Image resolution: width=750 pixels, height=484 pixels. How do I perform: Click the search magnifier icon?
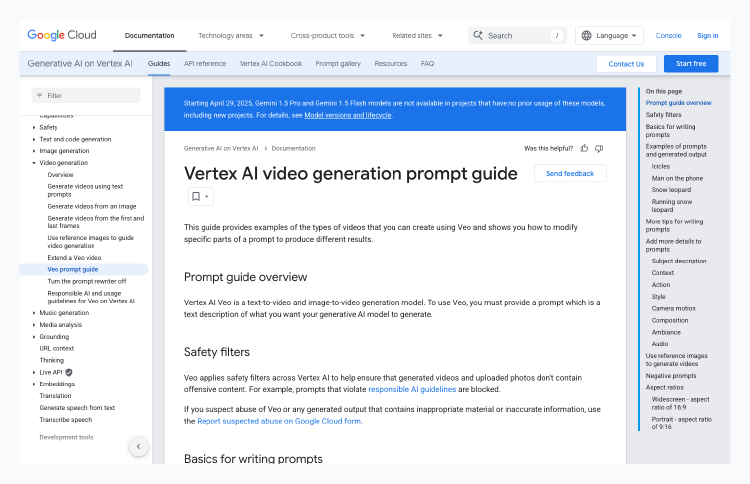[477, 35]
